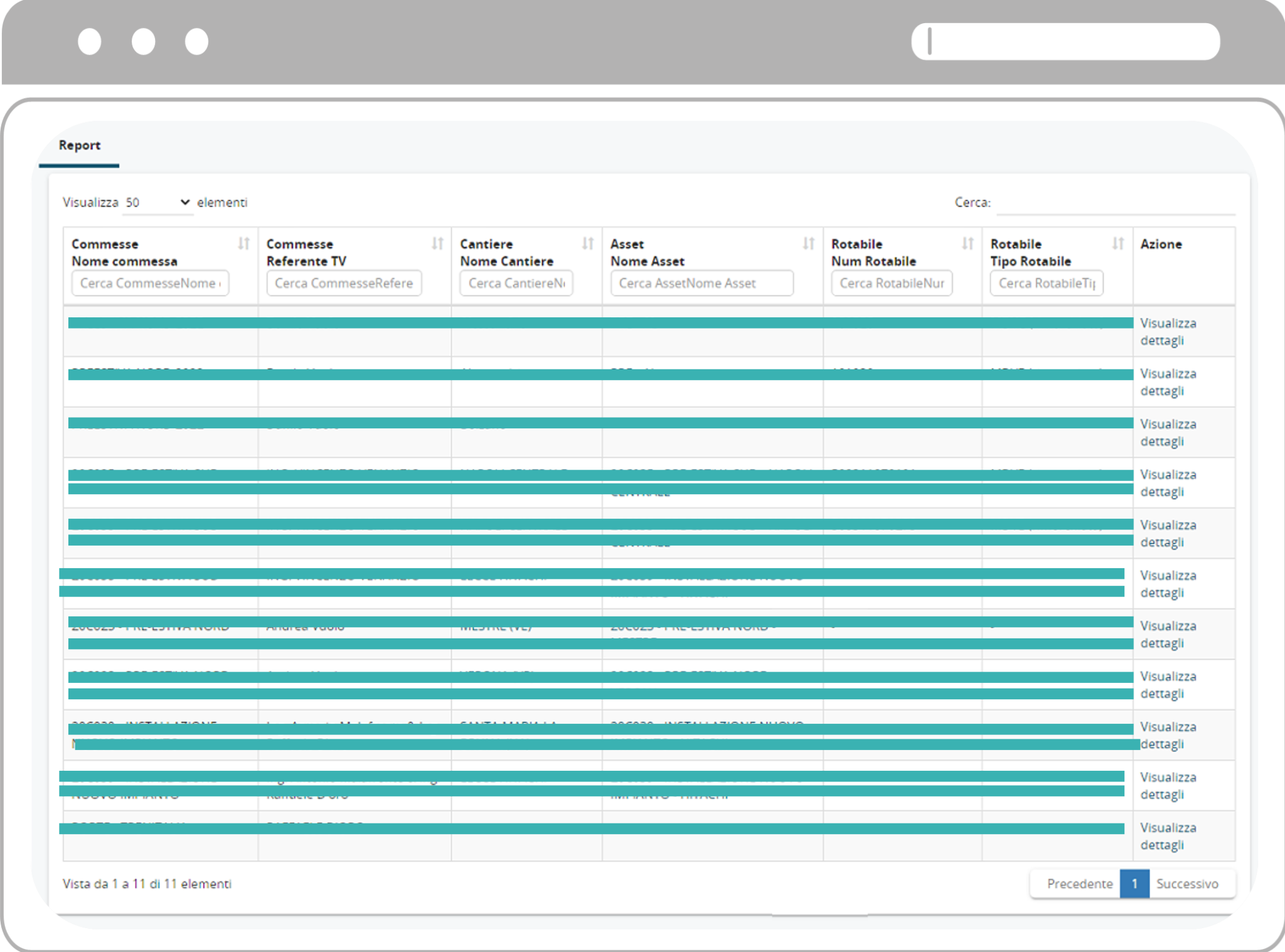
Task: Select page 1 in pagination
Action: click(x=1134, y=884)
